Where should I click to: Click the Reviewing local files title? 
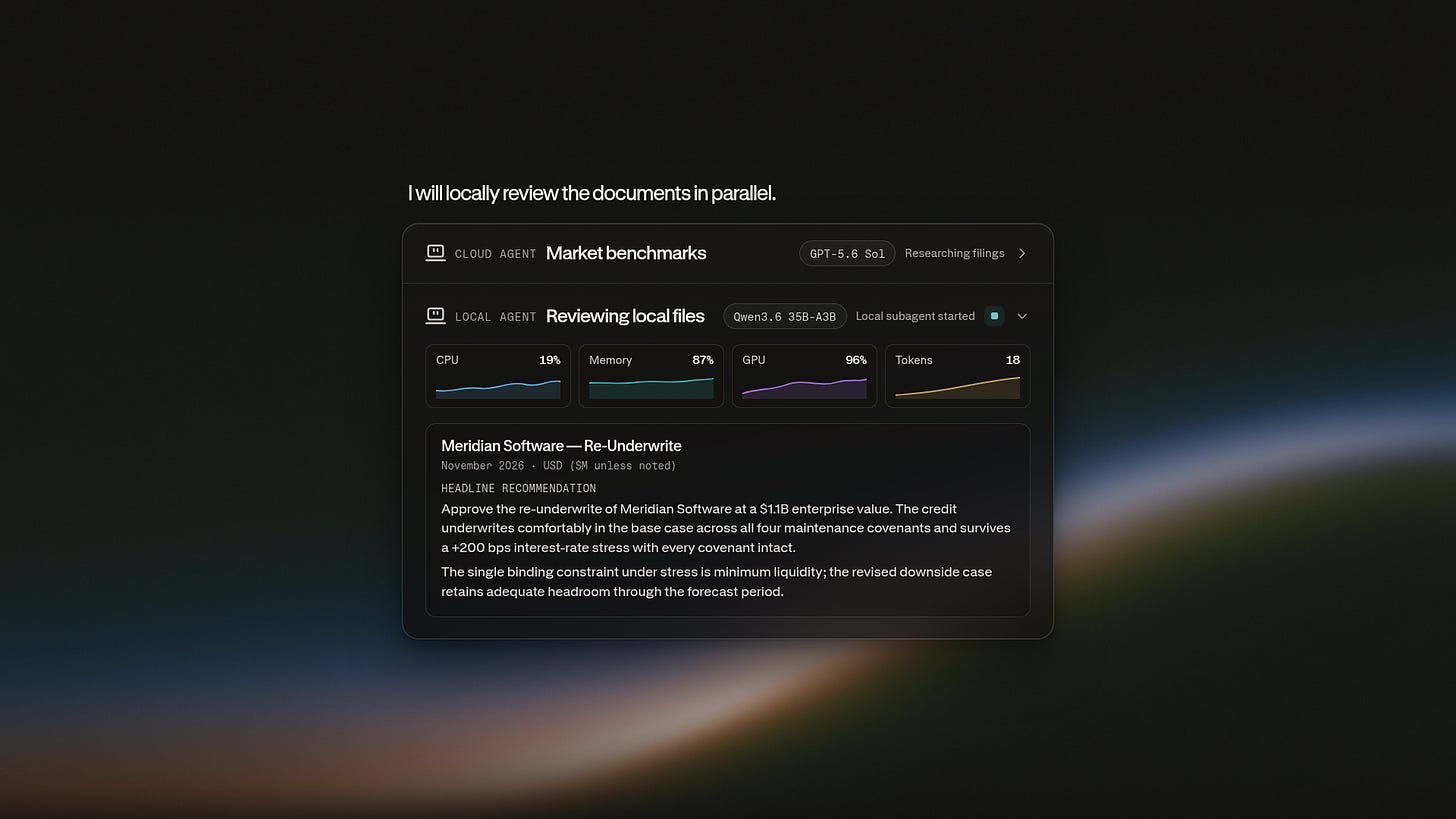pos(625,316)
